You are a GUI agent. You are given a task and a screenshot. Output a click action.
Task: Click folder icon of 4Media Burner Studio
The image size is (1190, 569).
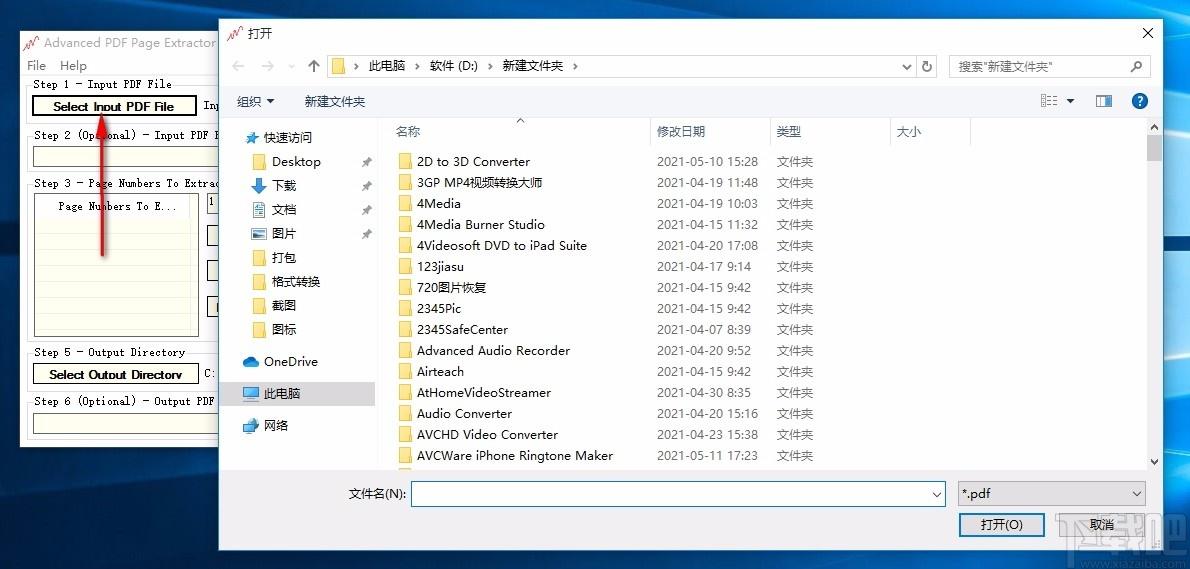[x=404, y=225]
